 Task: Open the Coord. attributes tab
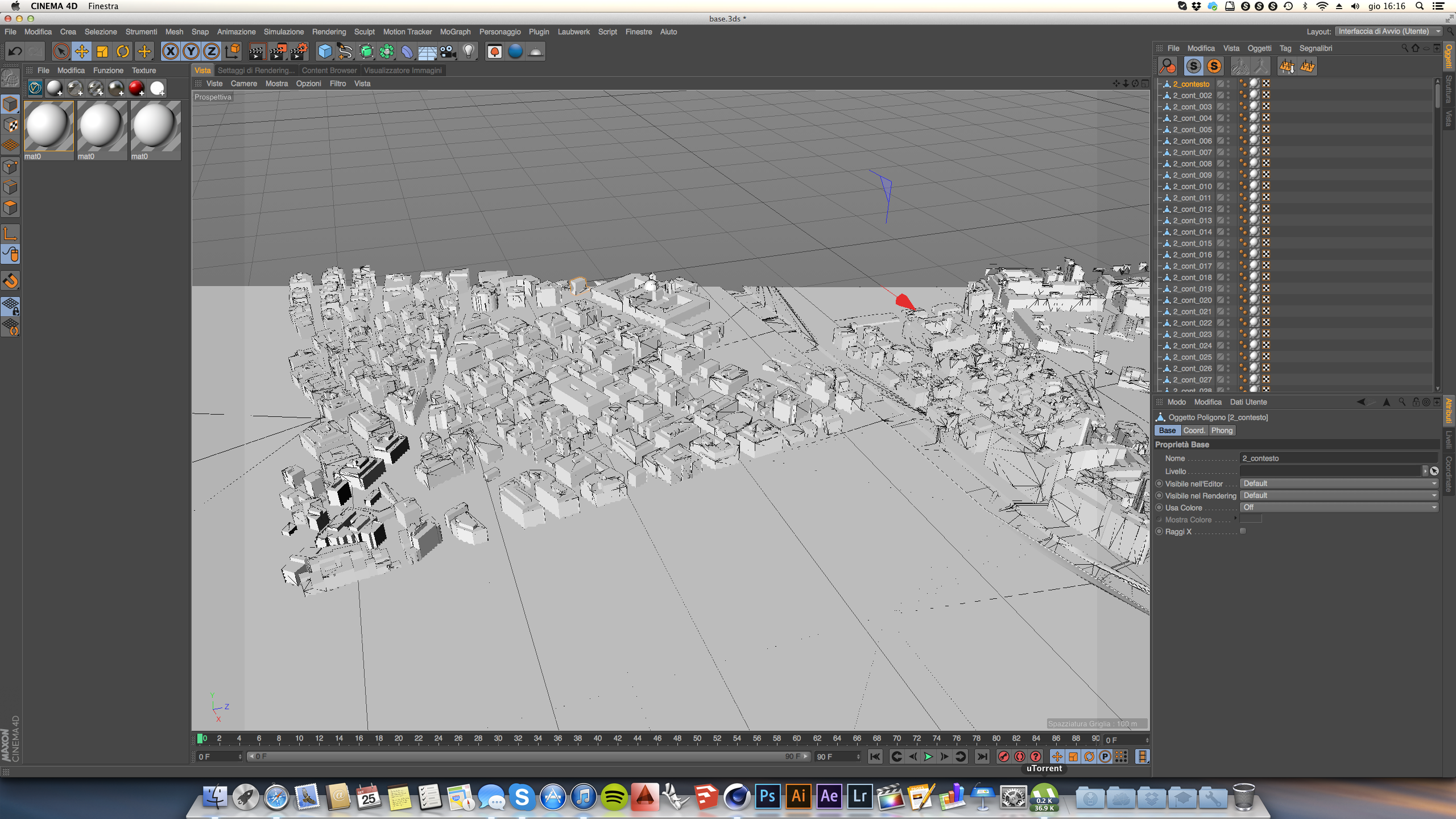1194,431
